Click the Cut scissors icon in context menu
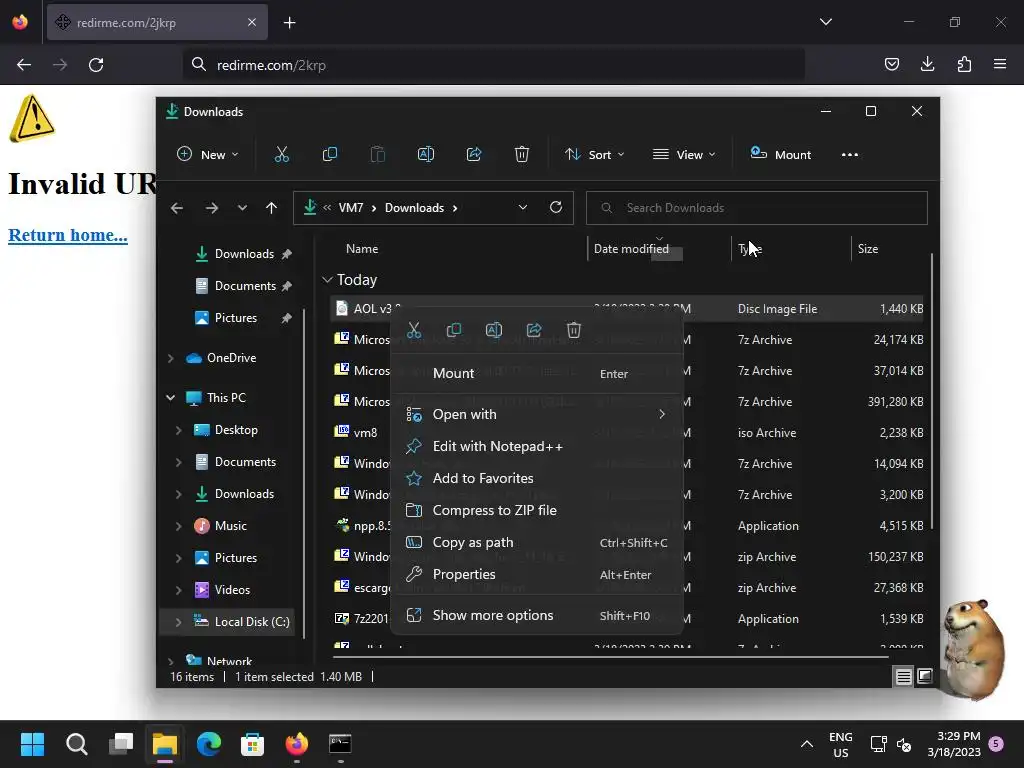The image size is (1024, 768). point(414,330)
